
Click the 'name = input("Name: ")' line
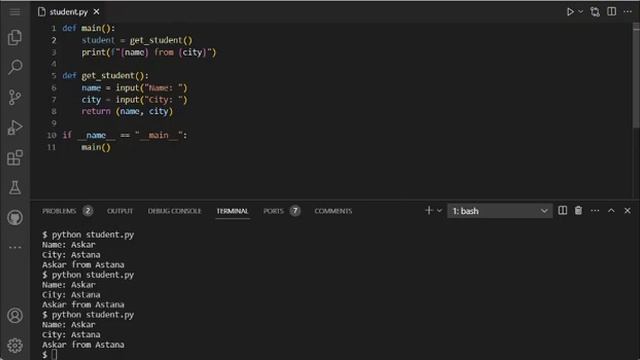click(x=134, y=88)
